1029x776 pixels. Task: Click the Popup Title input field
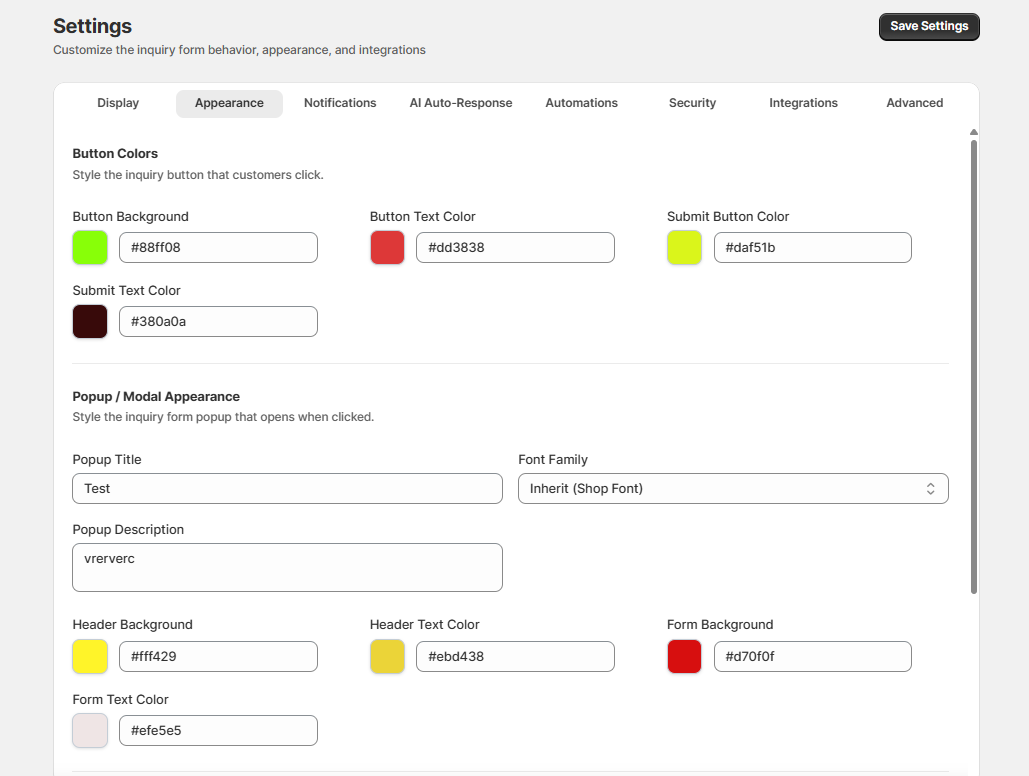point(287,488)
